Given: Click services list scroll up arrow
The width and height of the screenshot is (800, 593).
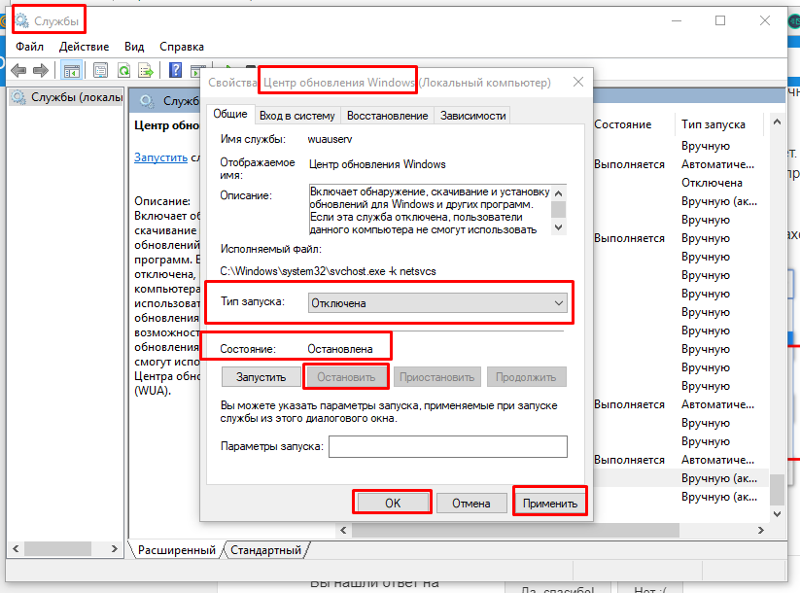Looking at the screenshot, I should tap(777, 122).
